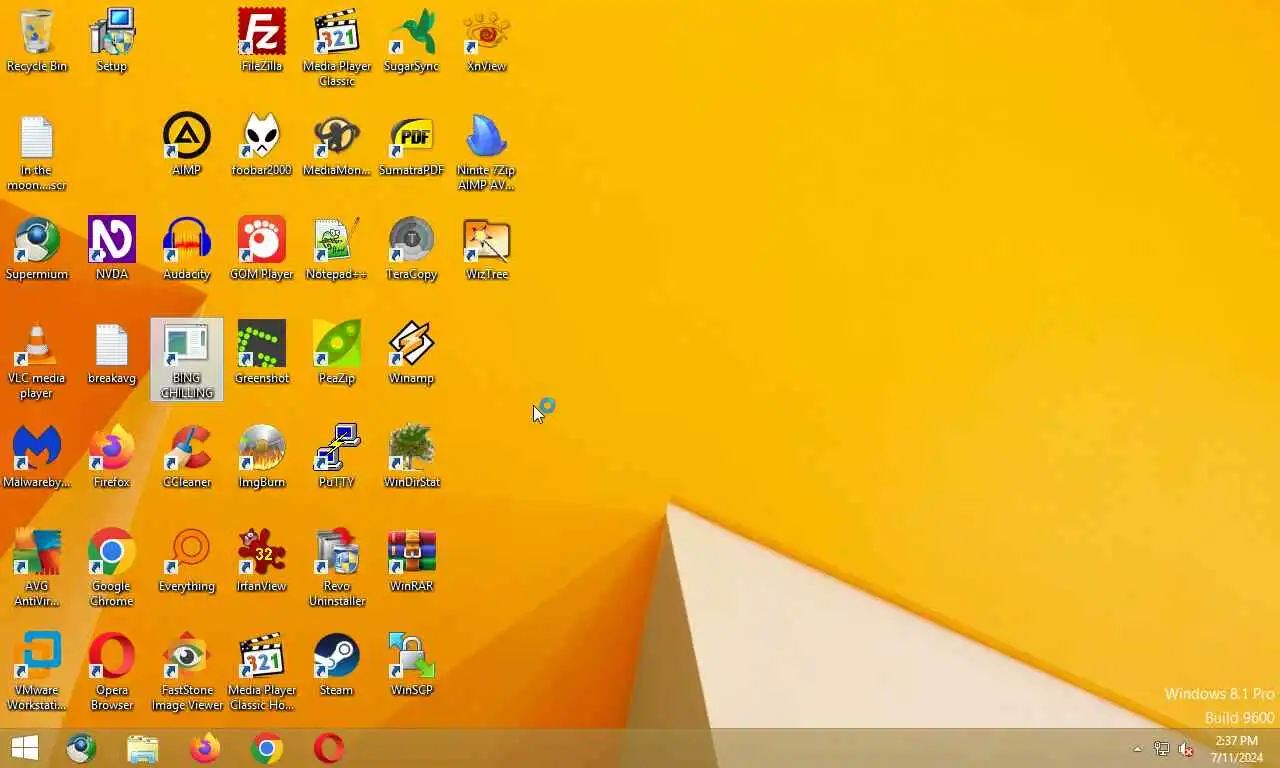Click the Notepad++ desktop shortcut

coord(337,249)
